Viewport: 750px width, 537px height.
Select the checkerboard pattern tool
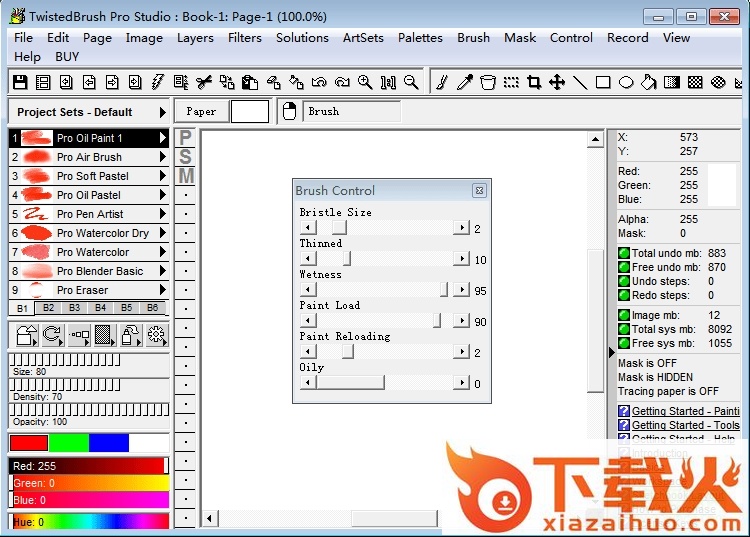point(695,82)
